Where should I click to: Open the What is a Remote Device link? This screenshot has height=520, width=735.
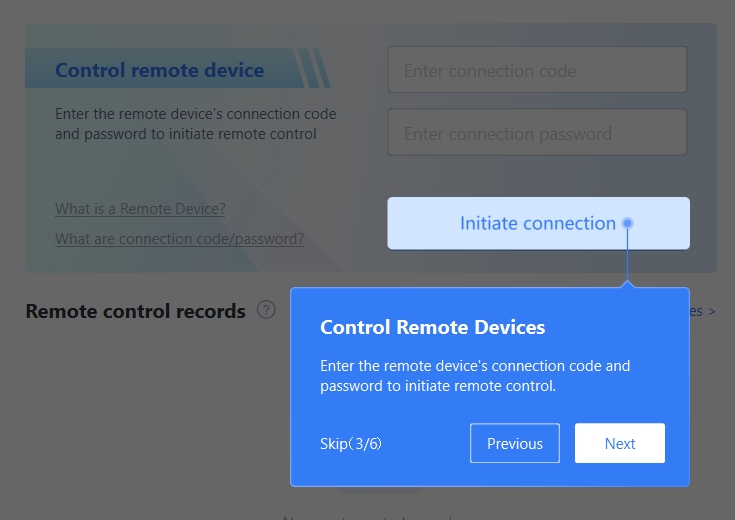(x=140, y=209)
